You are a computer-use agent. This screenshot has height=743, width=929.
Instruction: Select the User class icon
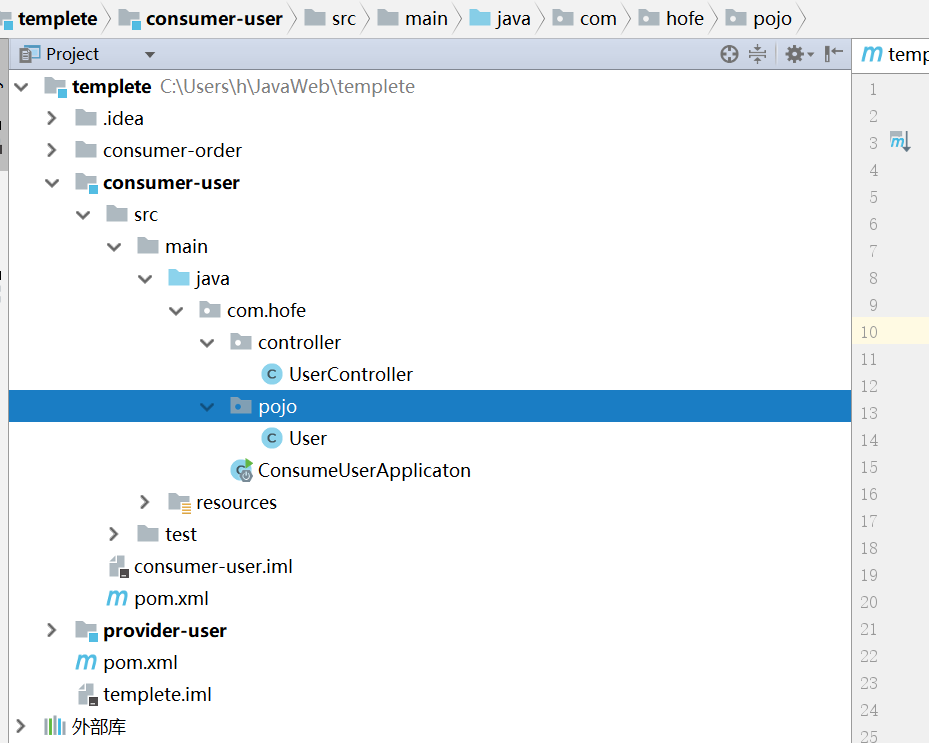click(271, 438)
